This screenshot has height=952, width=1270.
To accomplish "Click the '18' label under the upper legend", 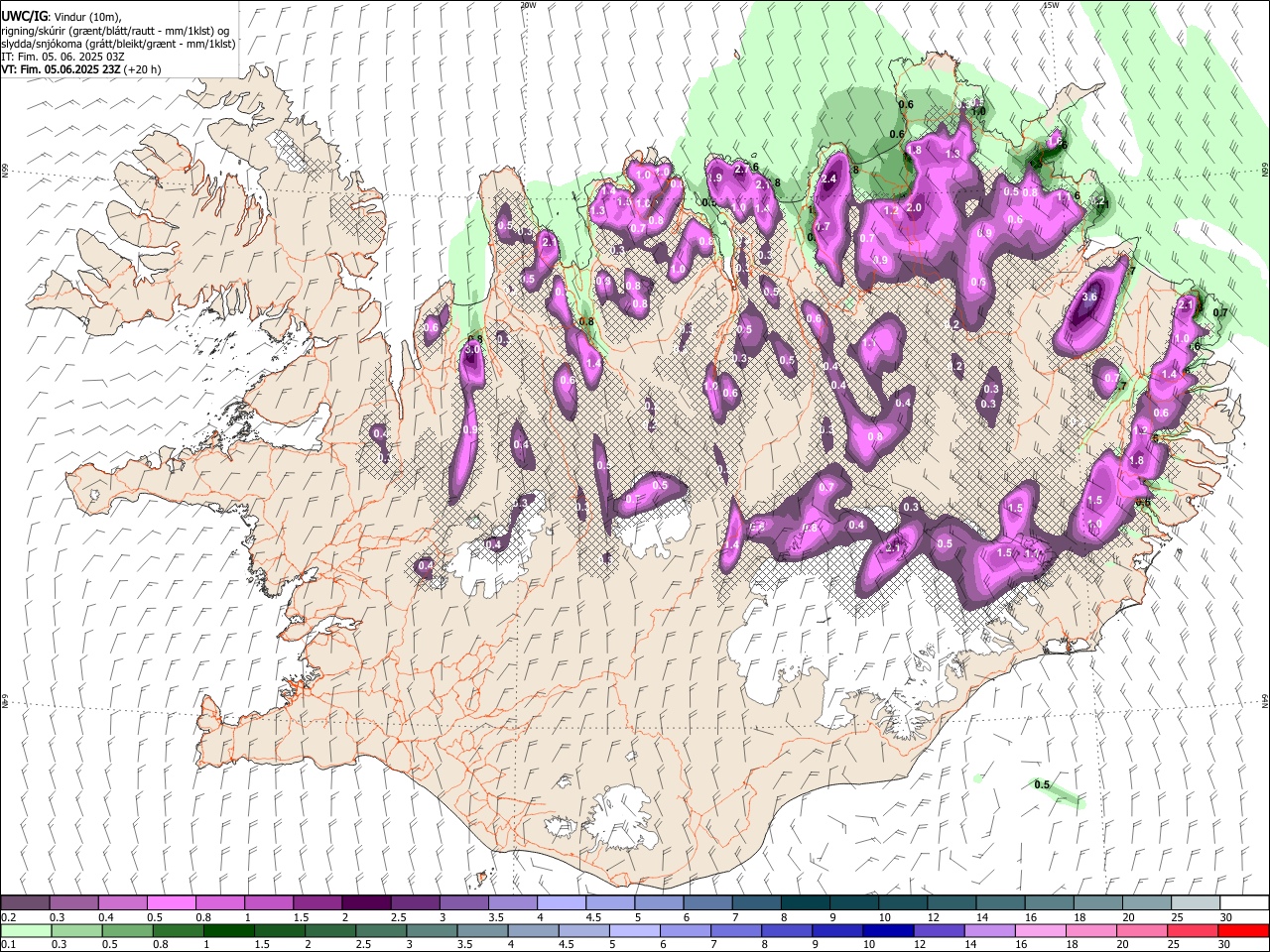I will pyautogui.click(x=1079, y=917).
